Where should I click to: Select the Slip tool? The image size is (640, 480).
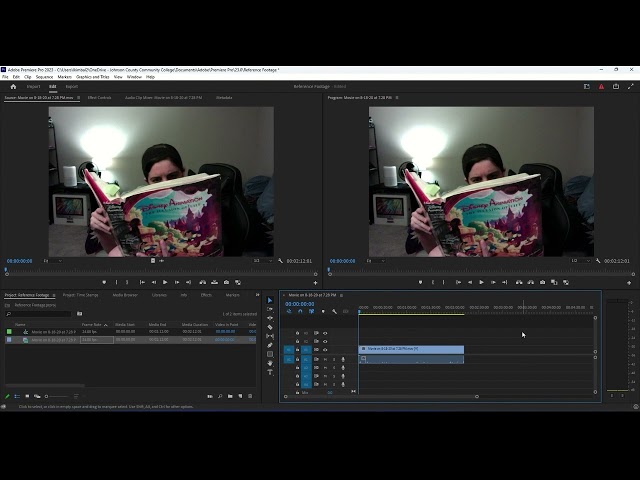[x=270, y=336]
